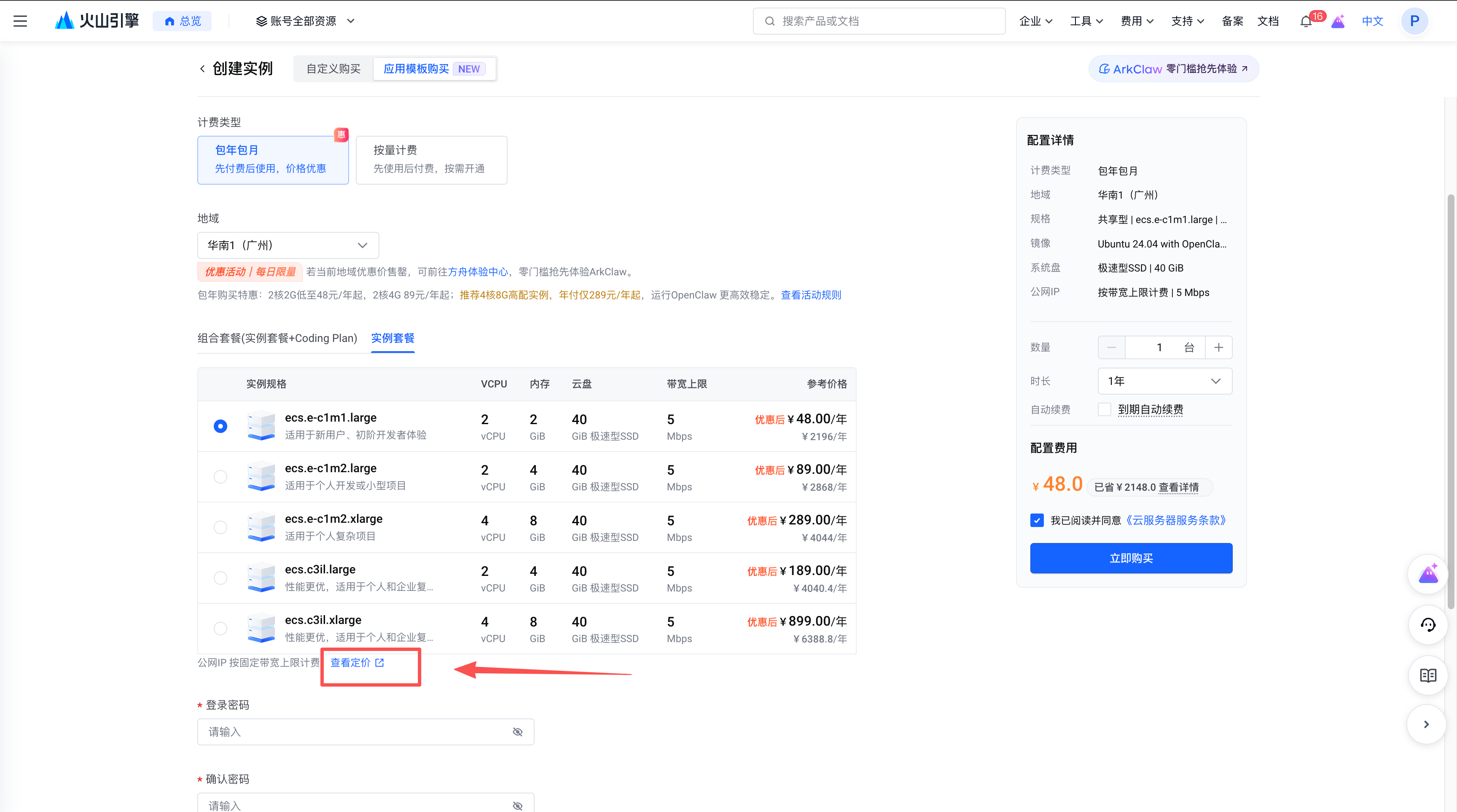Click the back arrow beside 创建实例

coord(202,68)
